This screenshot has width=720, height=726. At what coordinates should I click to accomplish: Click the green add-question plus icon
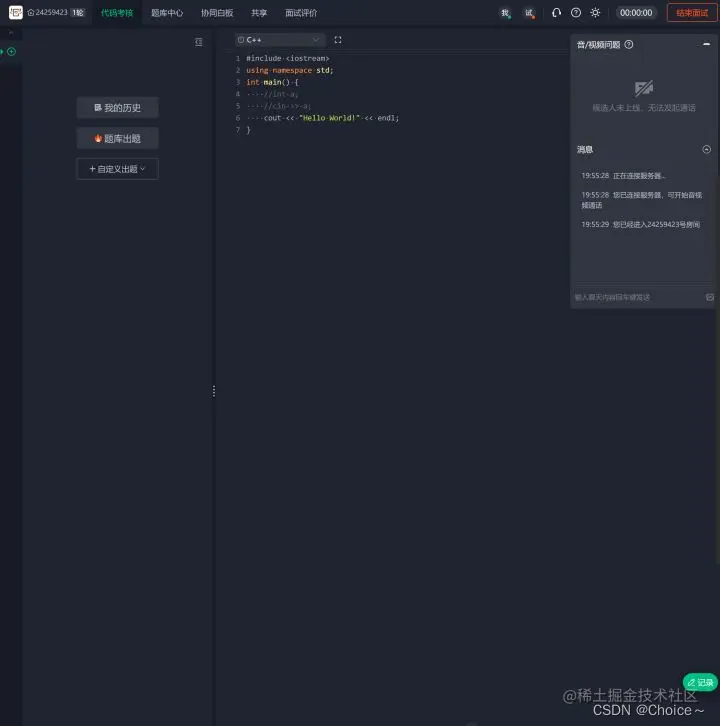[12, 51]
